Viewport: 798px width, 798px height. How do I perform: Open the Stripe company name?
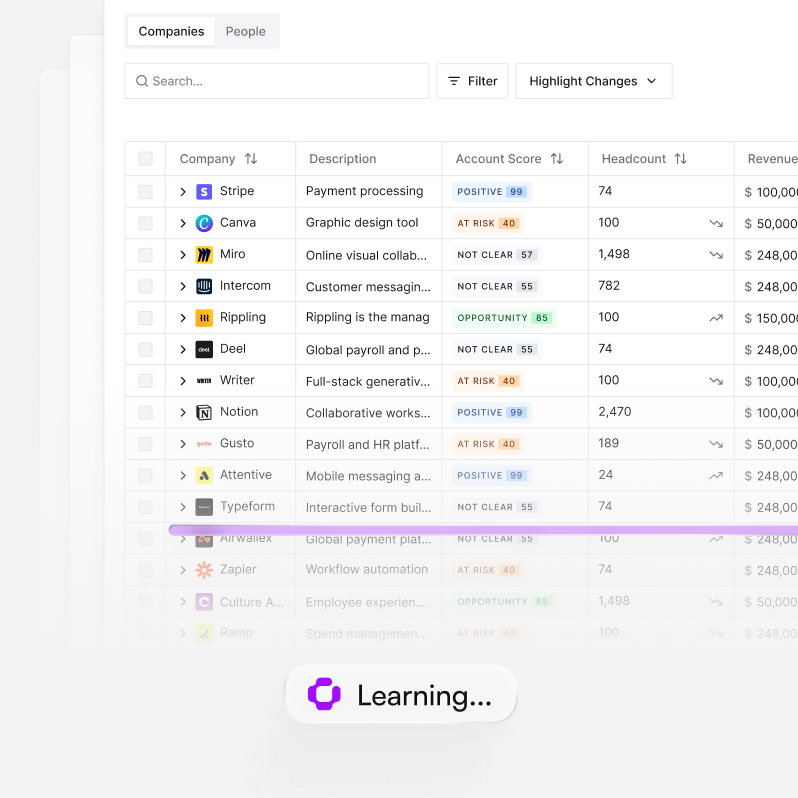237,191
